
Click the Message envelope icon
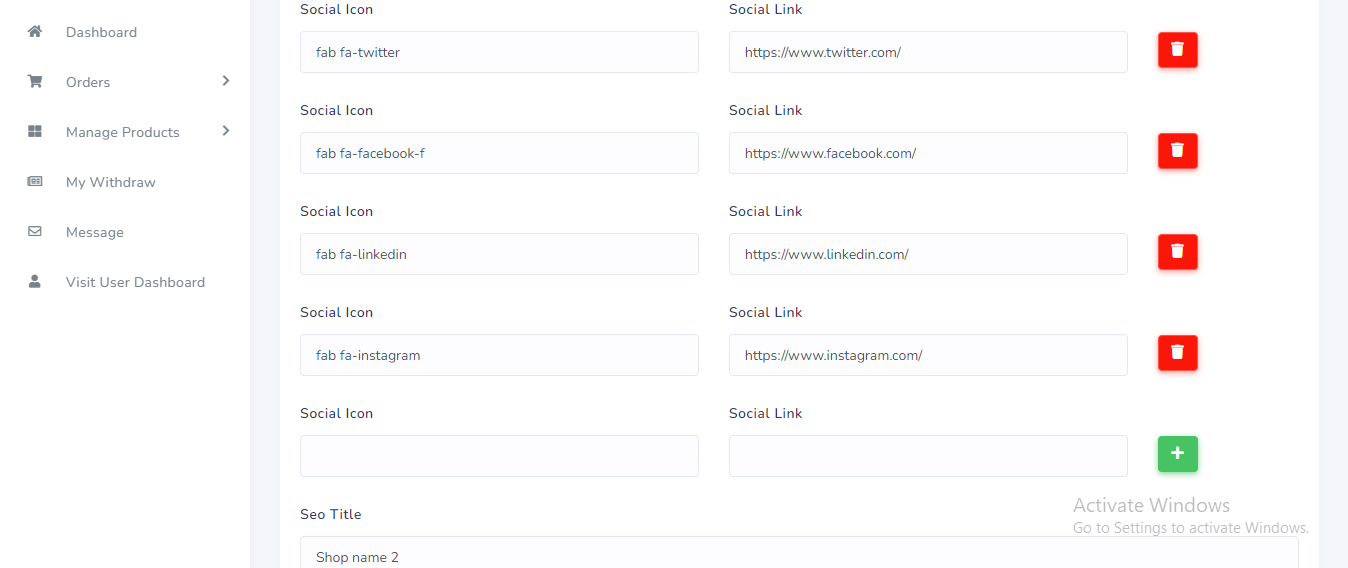(35, 232)
